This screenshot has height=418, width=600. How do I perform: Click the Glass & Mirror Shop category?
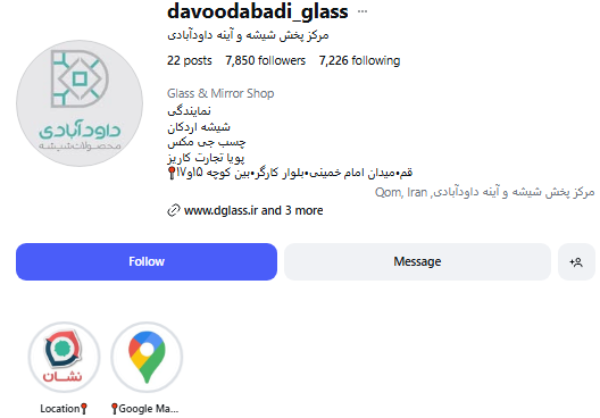[220, 93]
